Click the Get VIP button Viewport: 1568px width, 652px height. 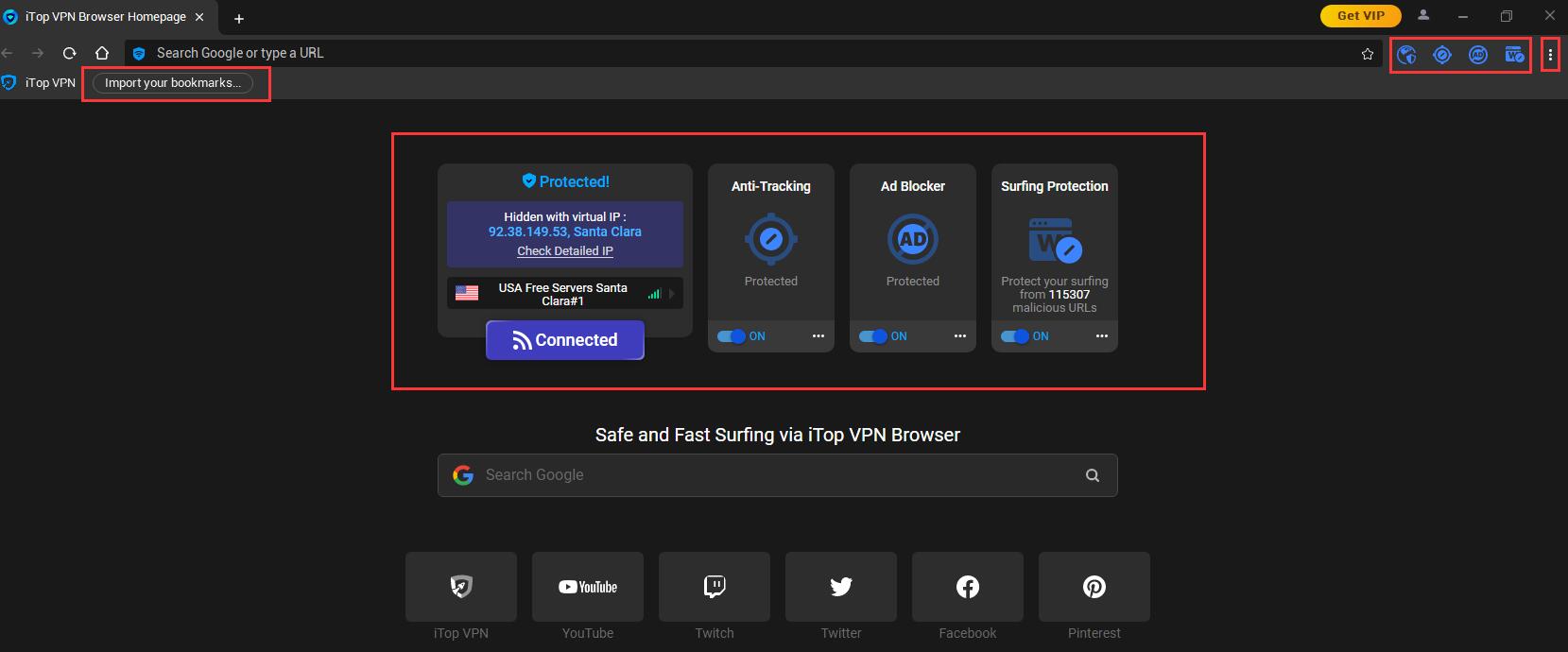click(1361, 15)
